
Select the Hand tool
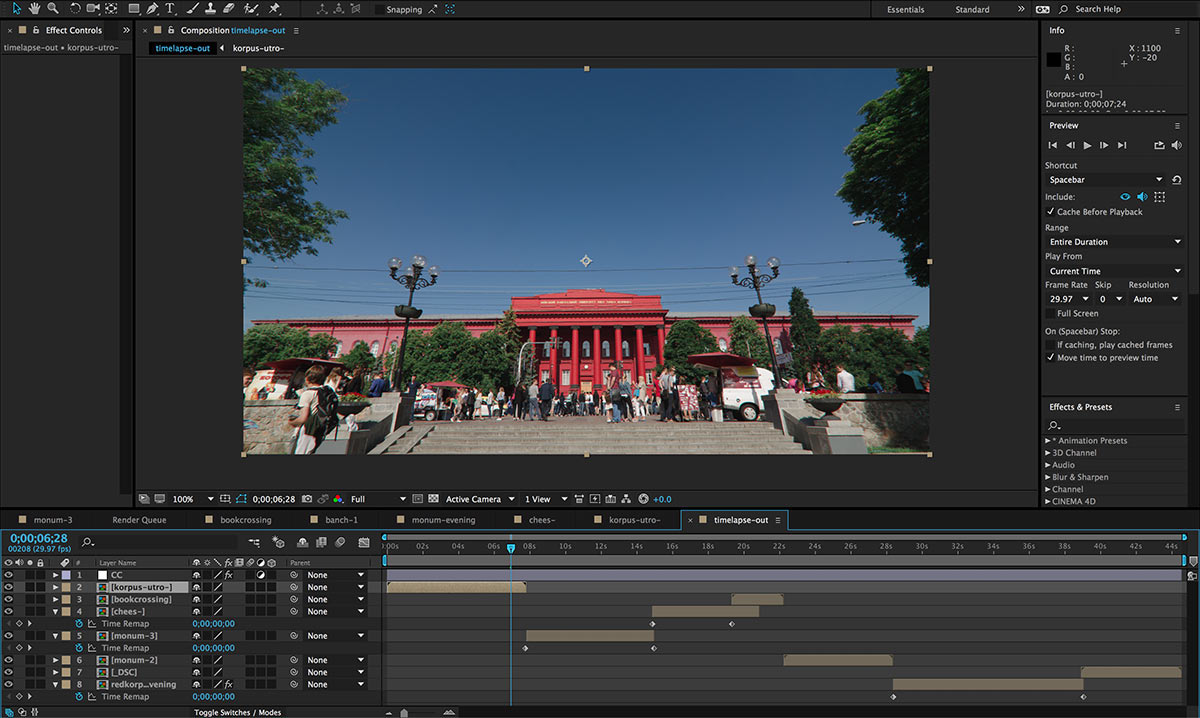(34, 9)
